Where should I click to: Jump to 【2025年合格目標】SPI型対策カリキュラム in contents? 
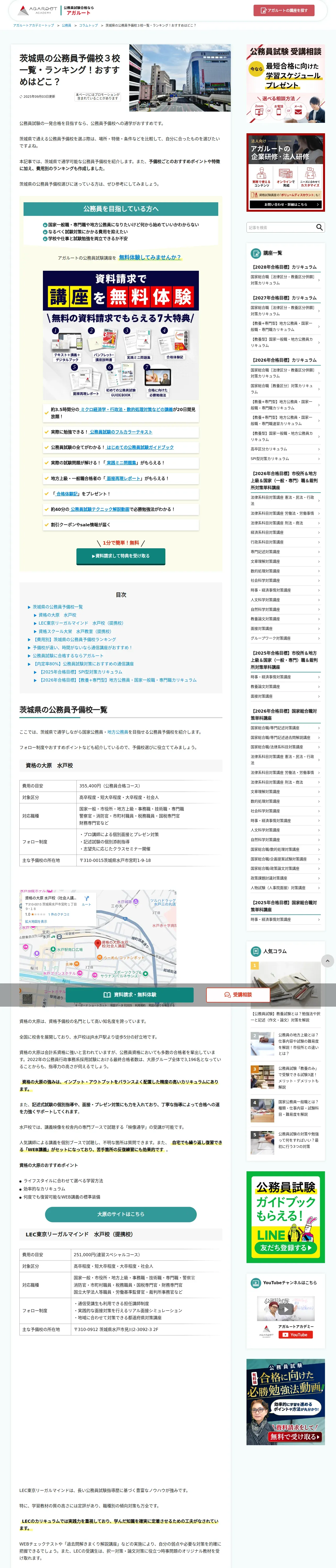pyautogui.click(x=81, y=672)
